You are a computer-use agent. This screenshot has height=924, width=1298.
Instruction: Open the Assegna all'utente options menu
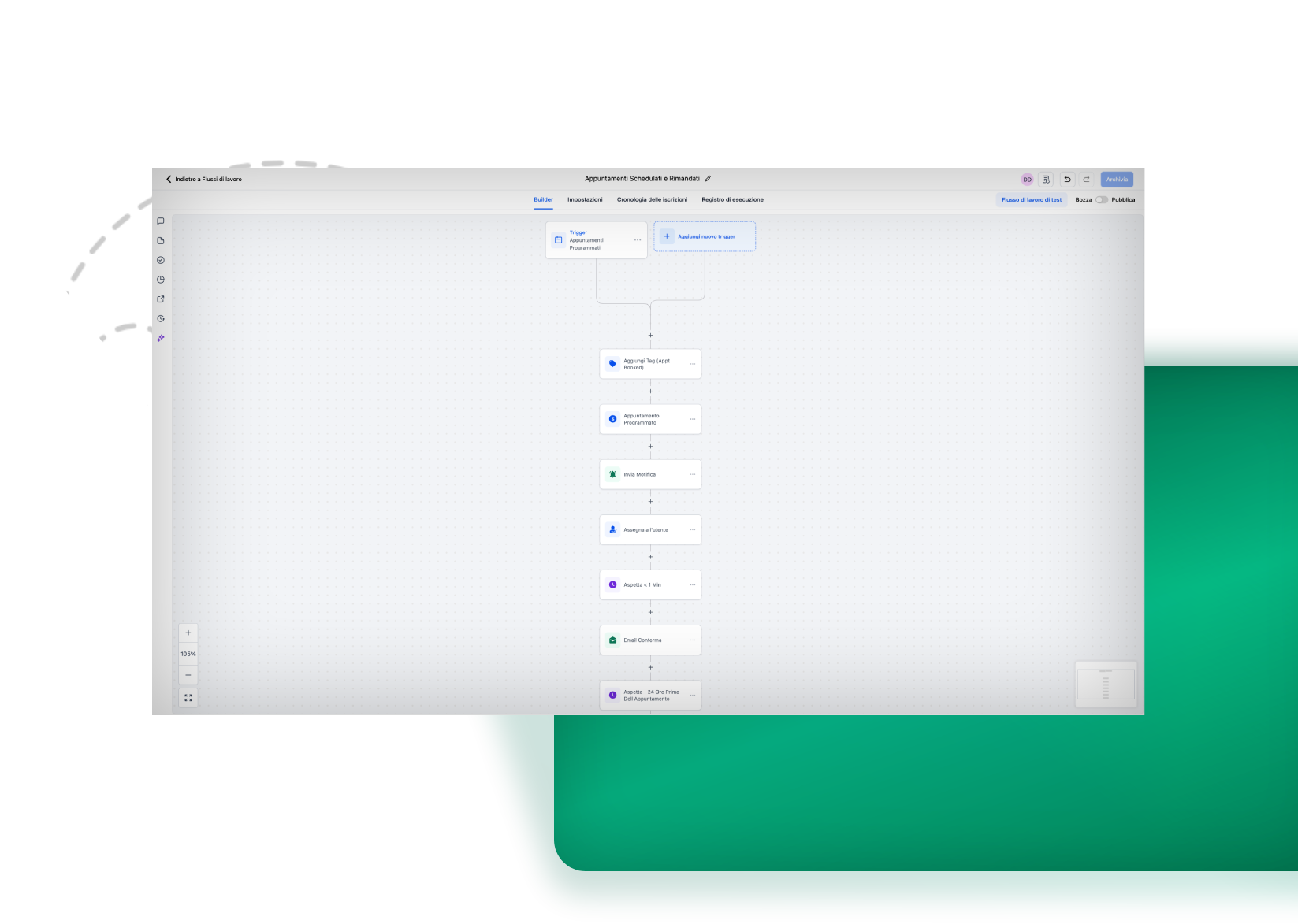(x=693, y=529)
